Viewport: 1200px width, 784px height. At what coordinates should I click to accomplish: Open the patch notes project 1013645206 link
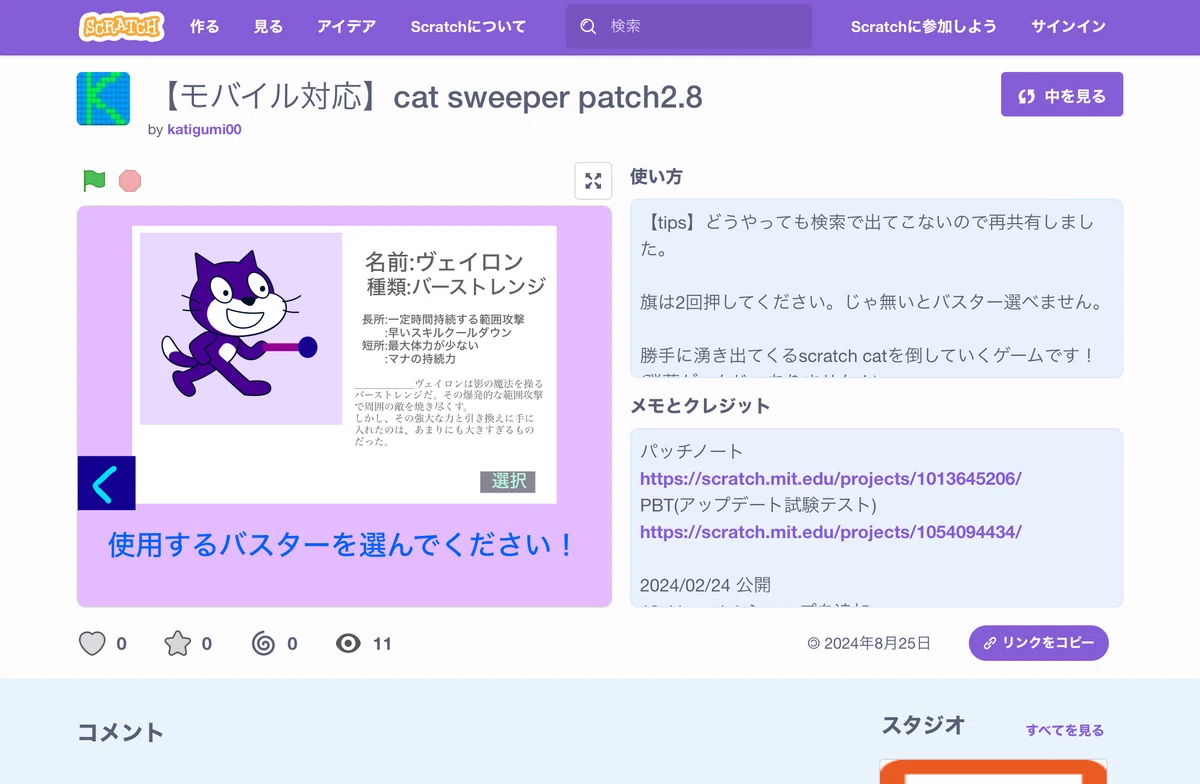click(x=830, y=479)
